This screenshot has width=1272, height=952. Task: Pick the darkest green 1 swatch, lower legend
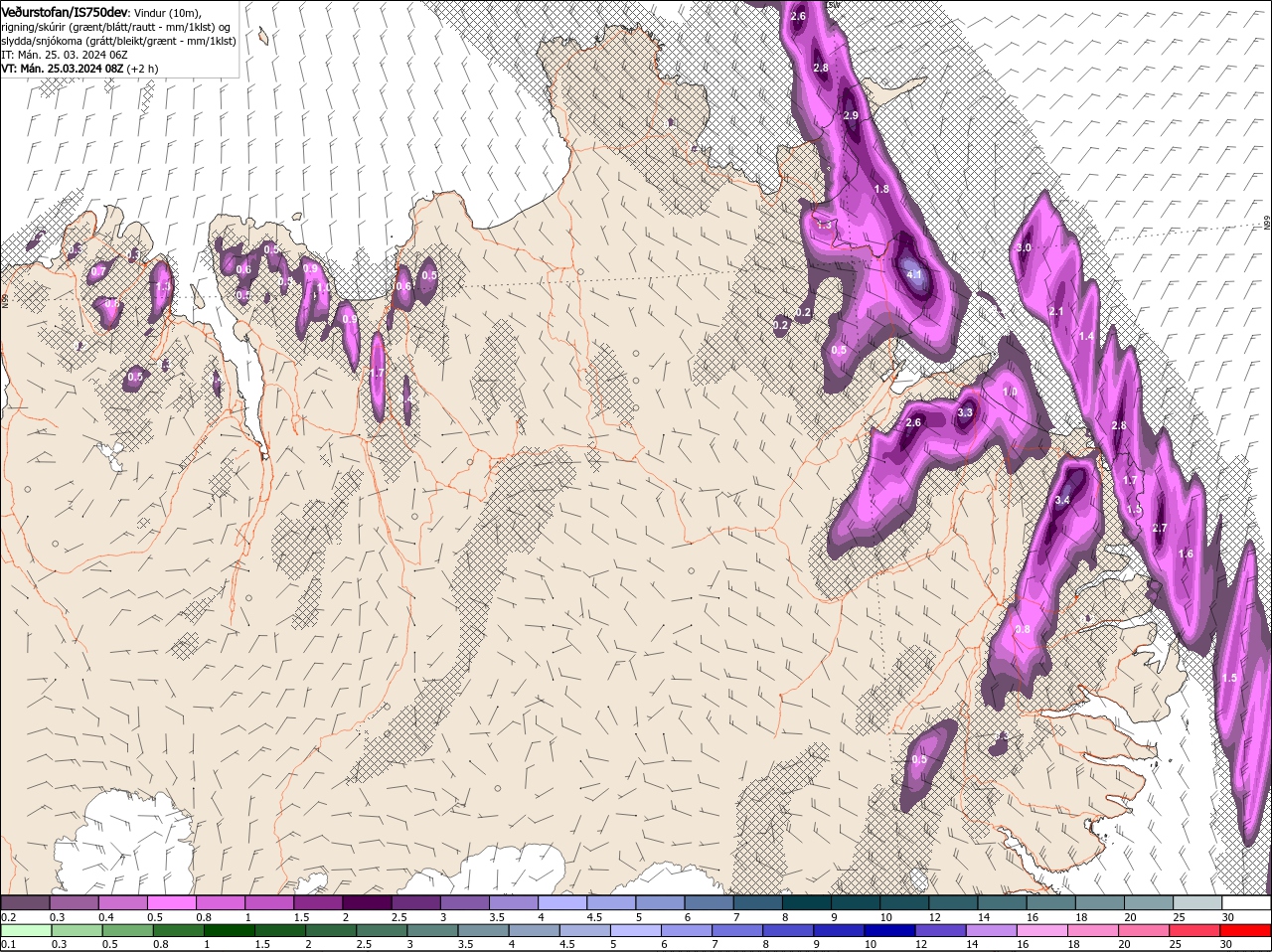coord(232,929)
